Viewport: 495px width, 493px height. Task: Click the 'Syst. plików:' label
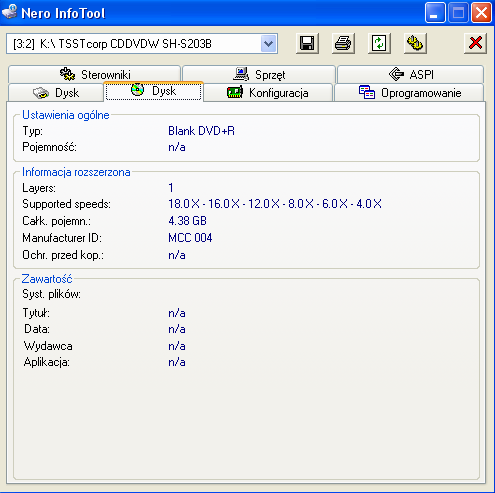(x=51, y=294)
